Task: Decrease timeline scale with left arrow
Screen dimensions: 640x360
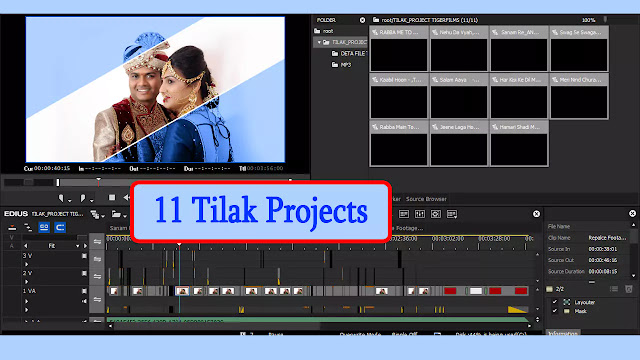Action: point(26,246)
